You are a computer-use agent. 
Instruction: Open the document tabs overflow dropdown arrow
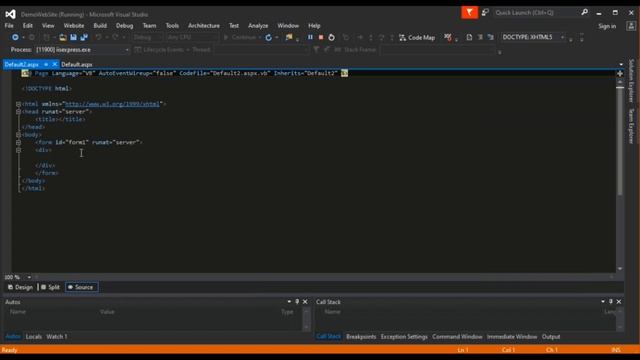(x=621, y=64)
